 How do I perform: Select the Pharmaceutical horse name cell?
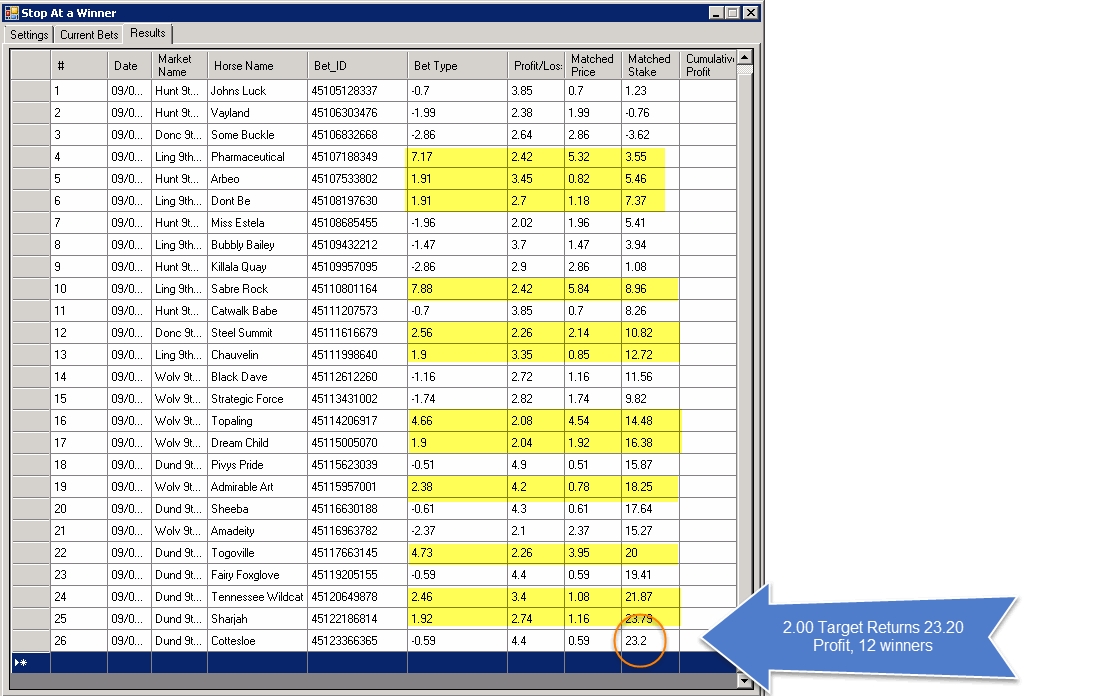[256, 157]
